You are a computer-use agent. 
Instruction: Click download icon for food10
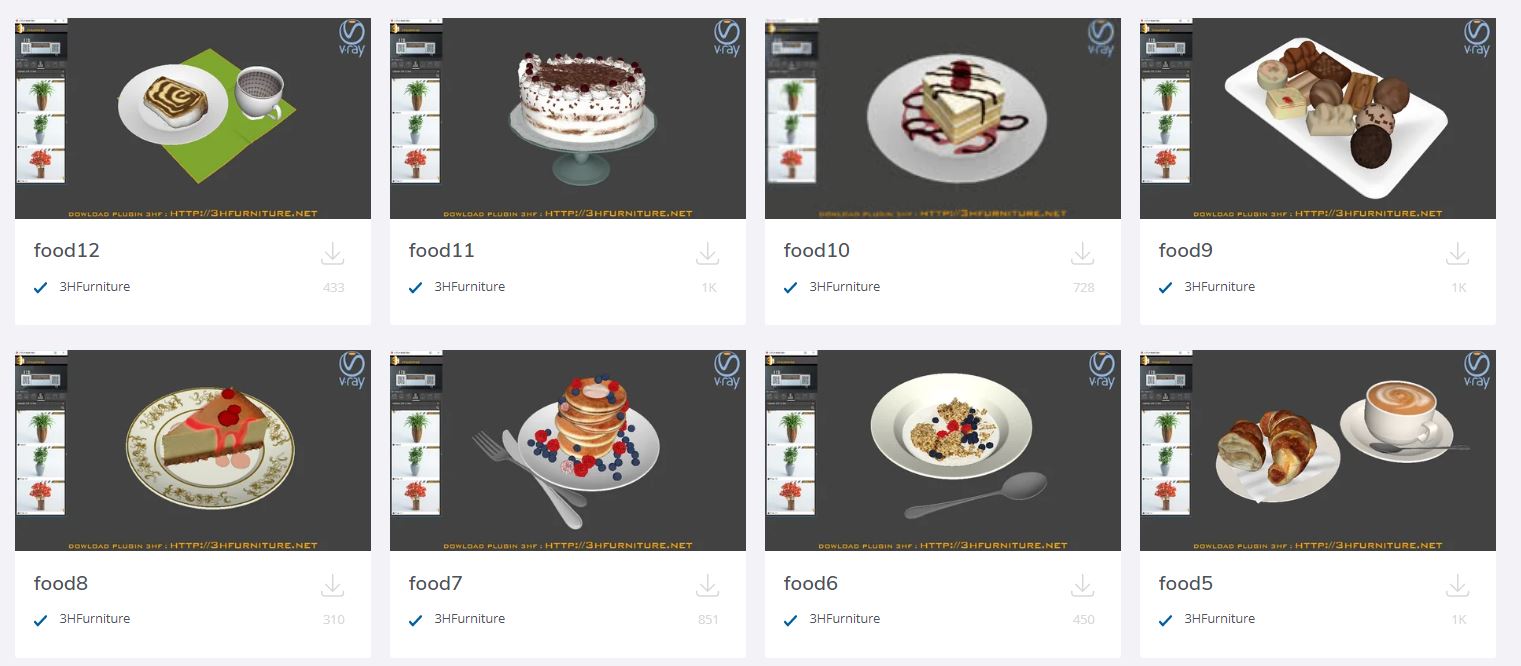click(x=1083, y=254)
